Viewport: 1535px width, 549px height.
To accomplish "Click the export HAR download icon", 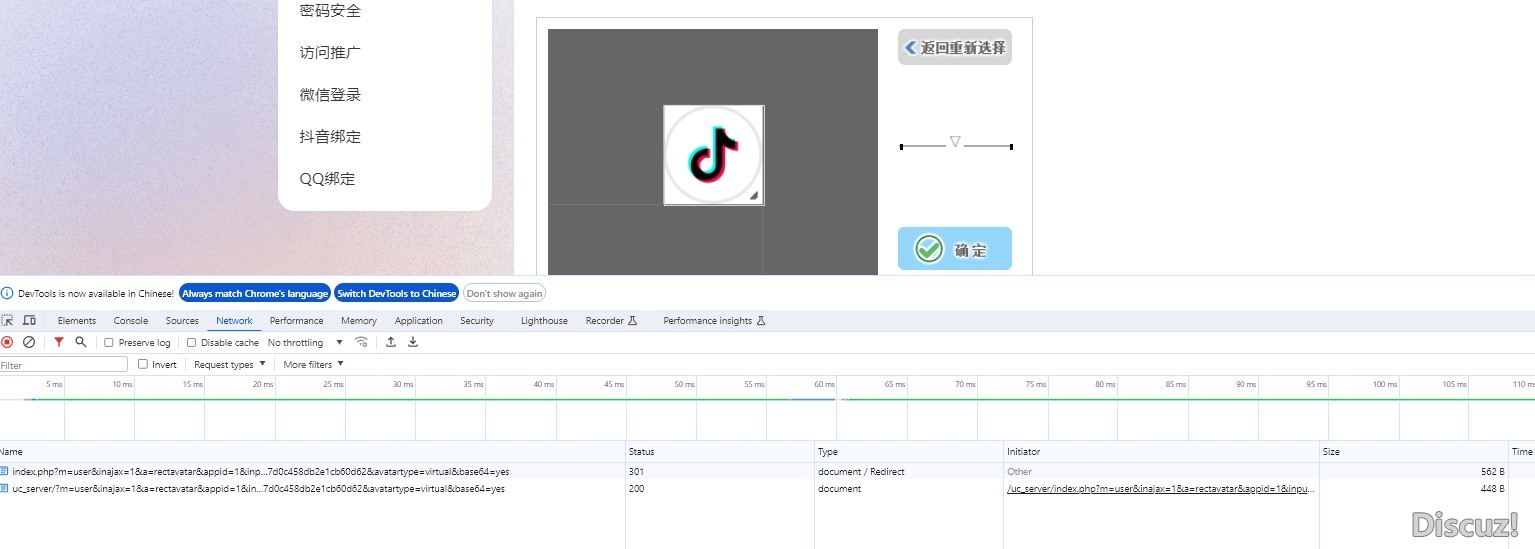I will click(x=413, y=342).
